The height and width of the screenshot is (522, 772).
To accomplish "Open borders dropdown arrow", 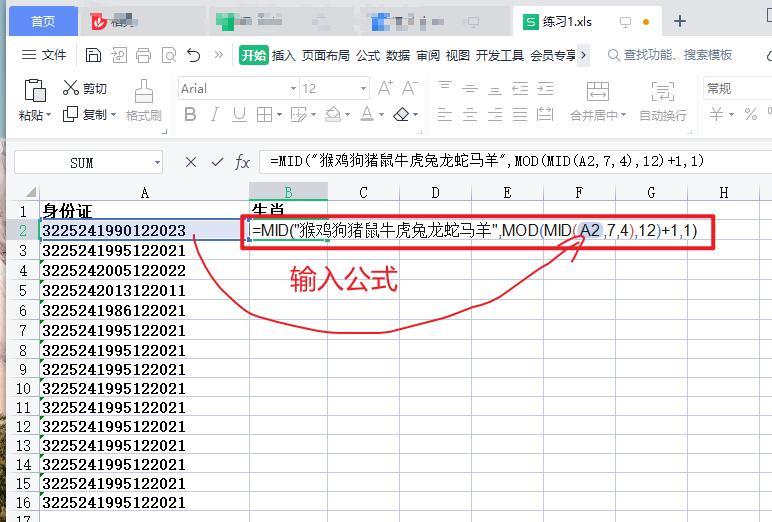I will click(279, 115).
